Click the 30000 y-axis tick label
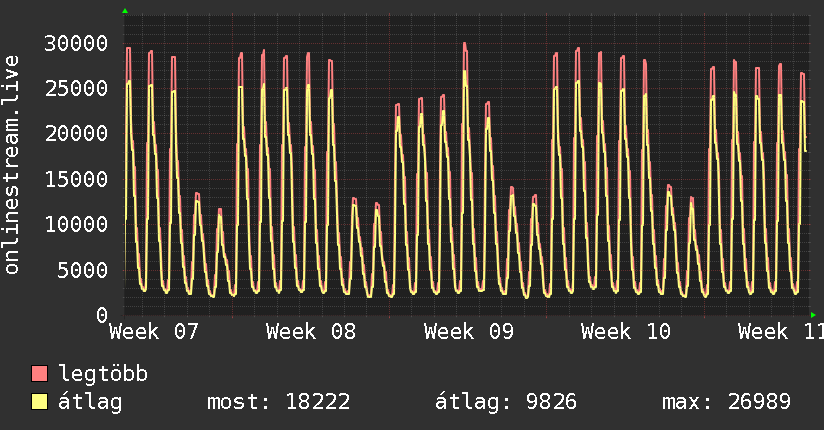 76,44
